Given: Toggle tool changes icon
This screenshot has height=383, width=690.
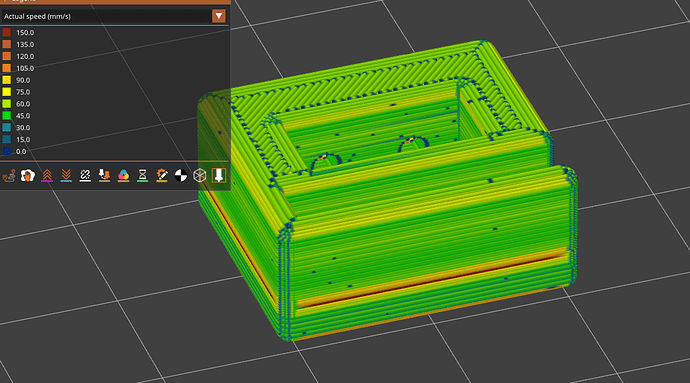Looking at the screenshot, I should click(x=104, y=176).
